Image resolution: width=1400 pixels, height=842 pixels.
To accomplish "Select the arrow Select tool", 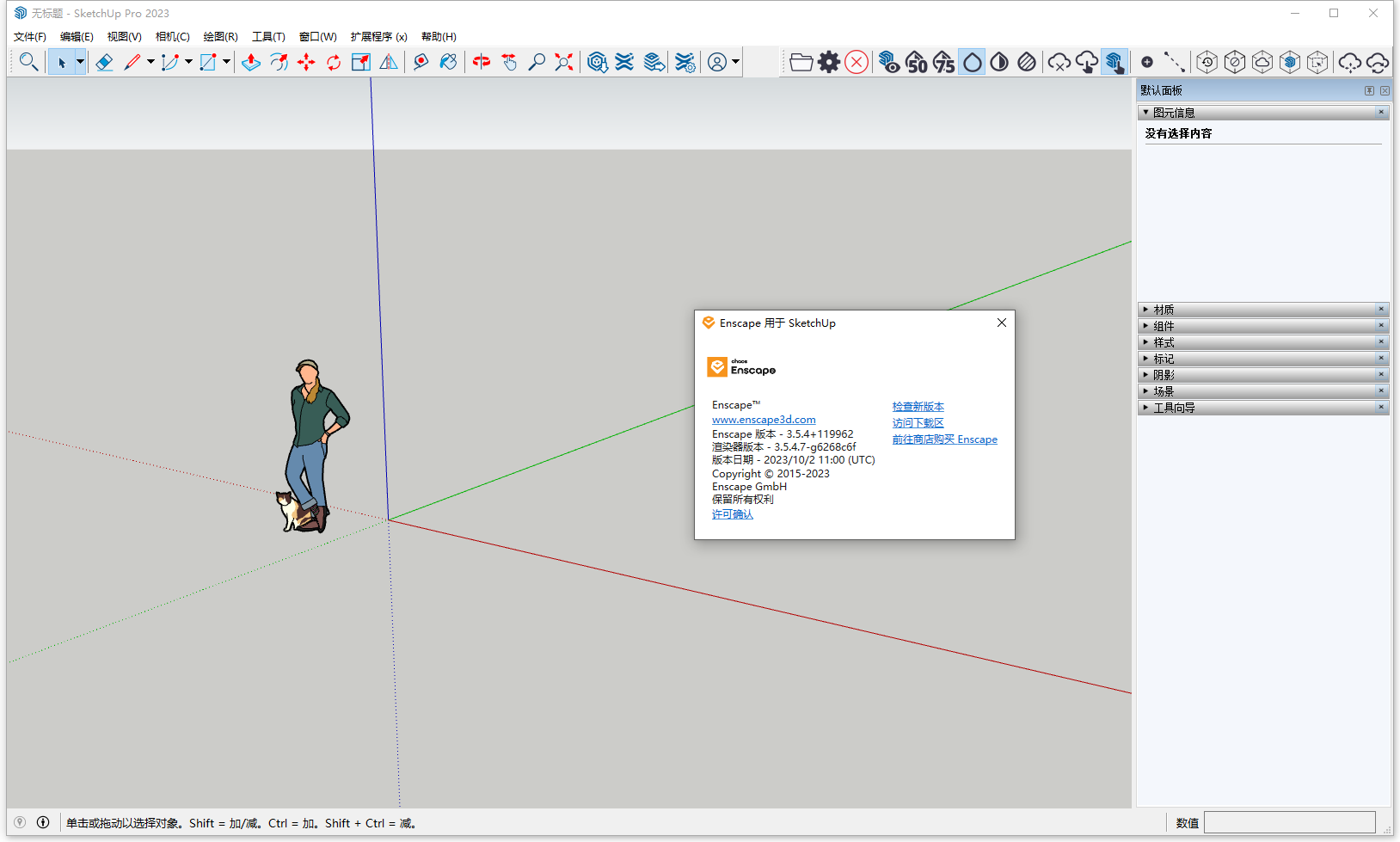I will point(61,62).
